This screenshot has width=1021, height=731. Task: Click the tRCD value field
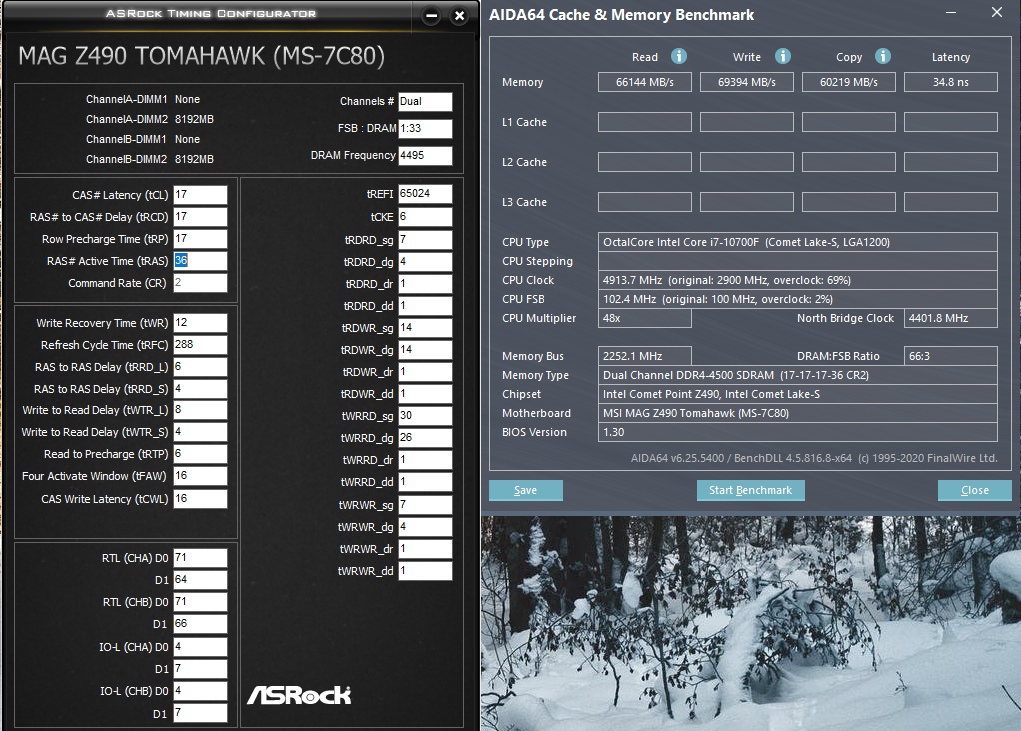click(200, 217)
